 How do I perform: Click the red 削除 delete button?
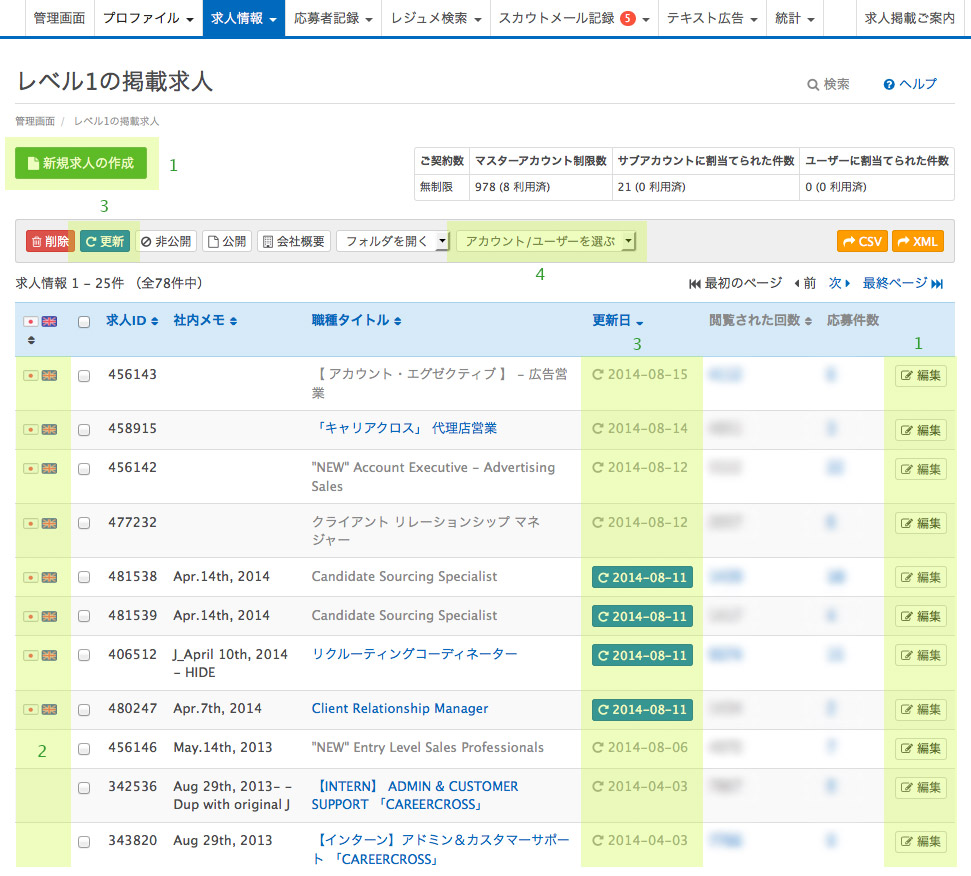pos(50,241)
